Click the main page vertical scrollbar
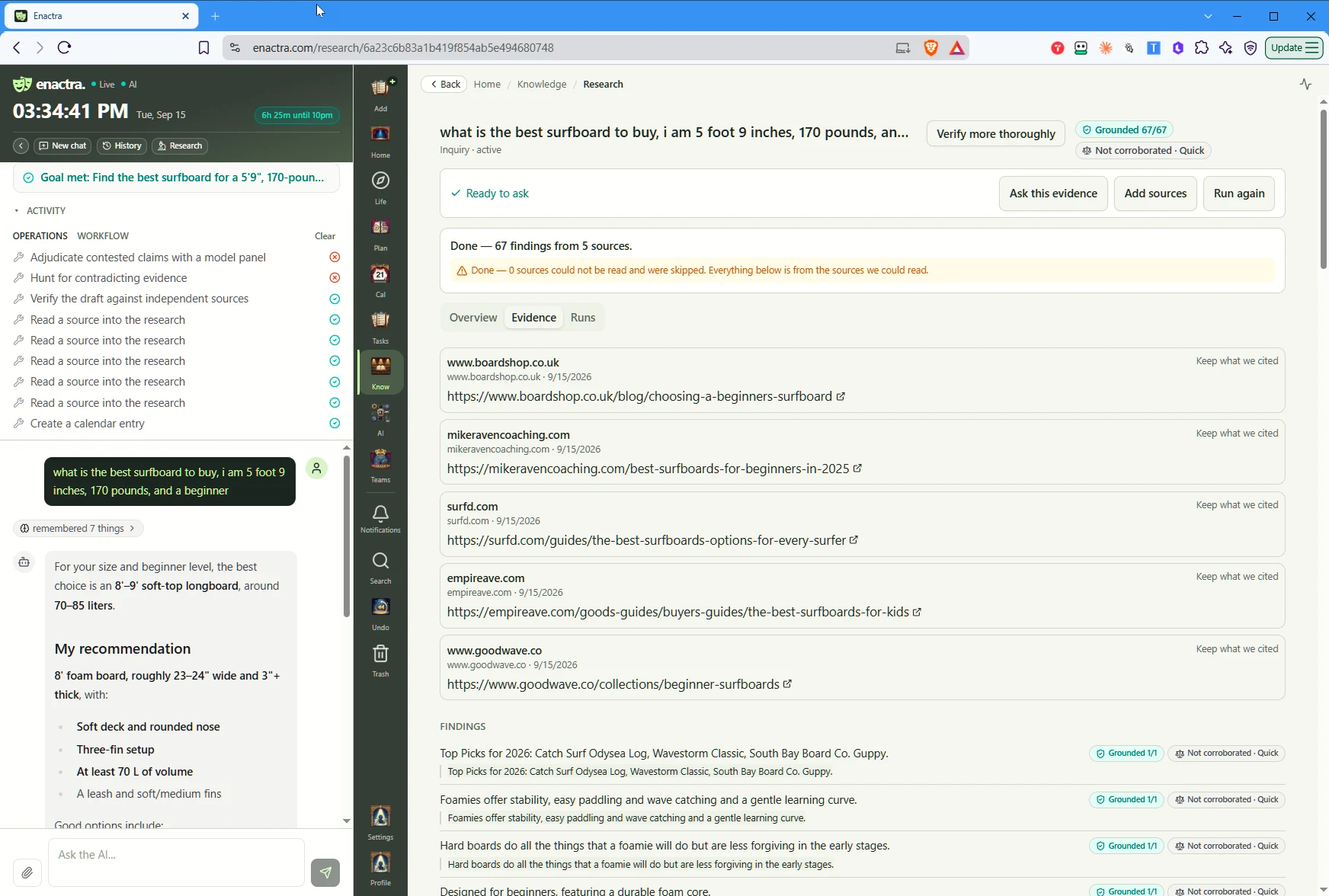Image resolution: width=1329 pixels, height=896 pixels. tap(1324, 189)
